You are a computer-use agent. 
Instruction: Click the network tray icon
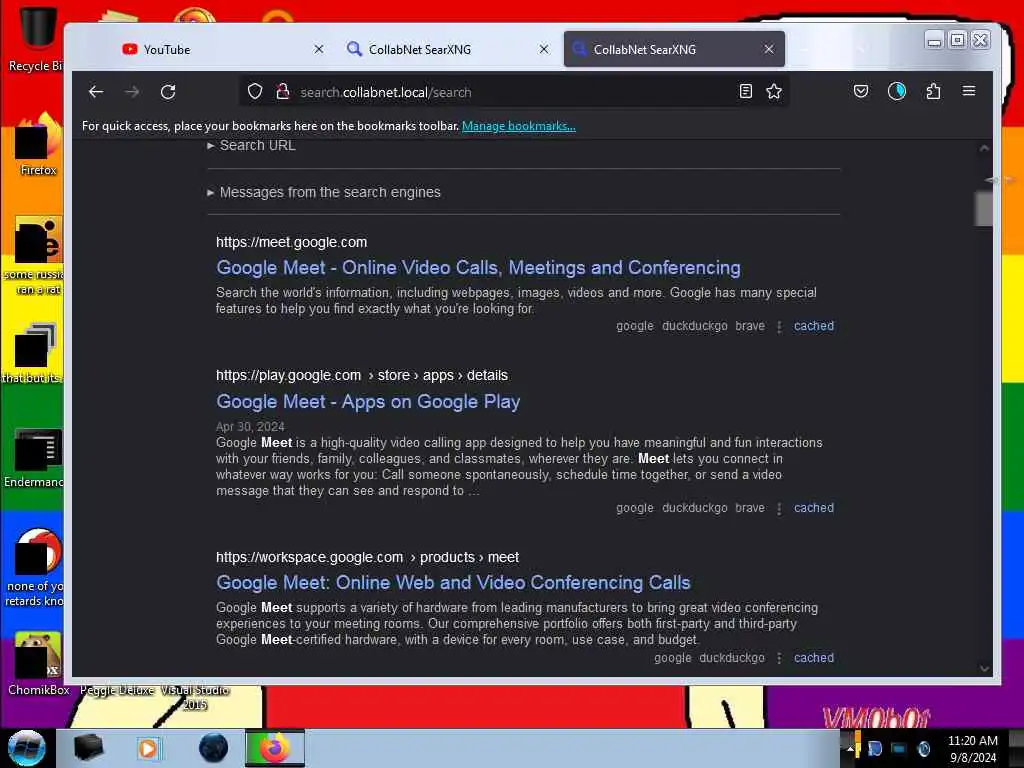pos(899,749)
